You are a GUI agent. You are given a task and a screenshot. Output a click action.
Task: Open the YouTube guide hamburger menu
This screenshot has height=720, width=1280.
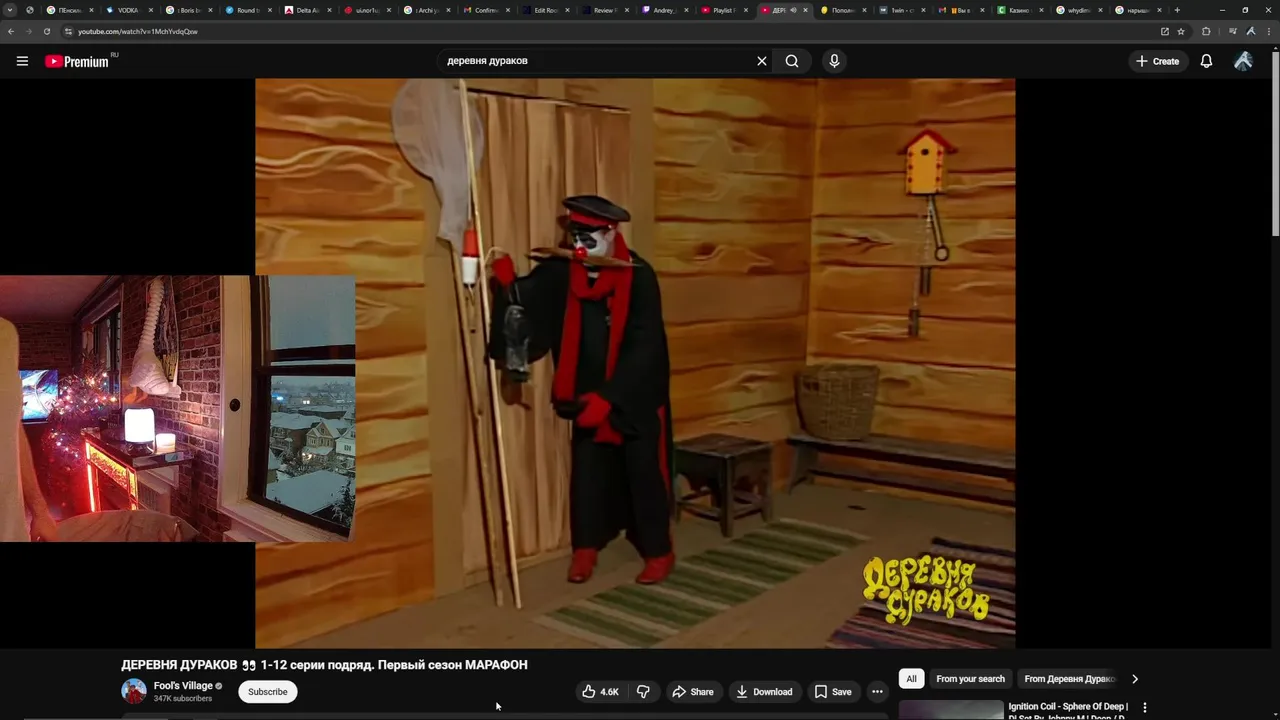pos(22,61)
